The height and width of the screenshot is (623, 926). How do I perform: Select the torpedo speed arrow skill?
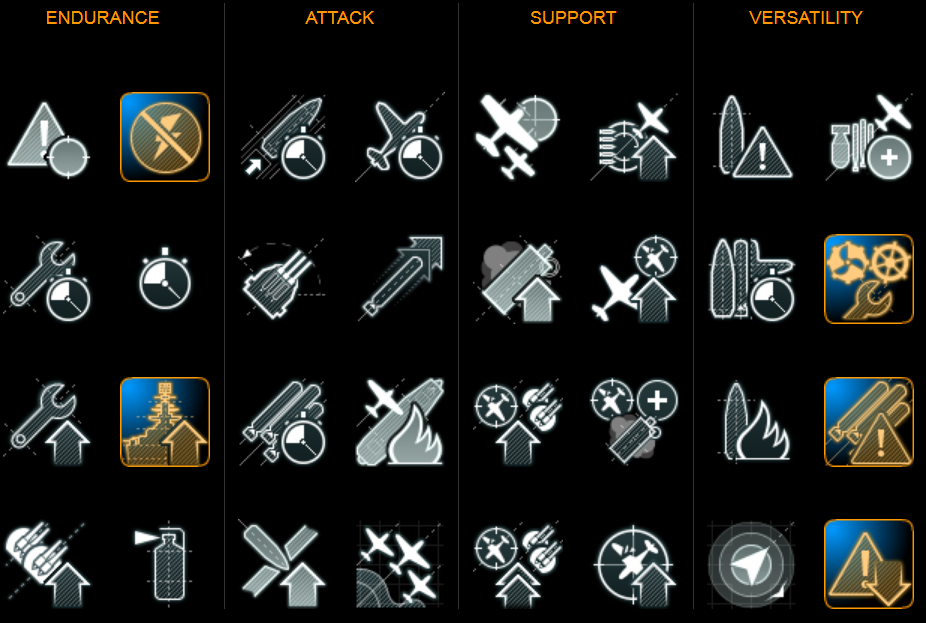click(x=402, y=278)
